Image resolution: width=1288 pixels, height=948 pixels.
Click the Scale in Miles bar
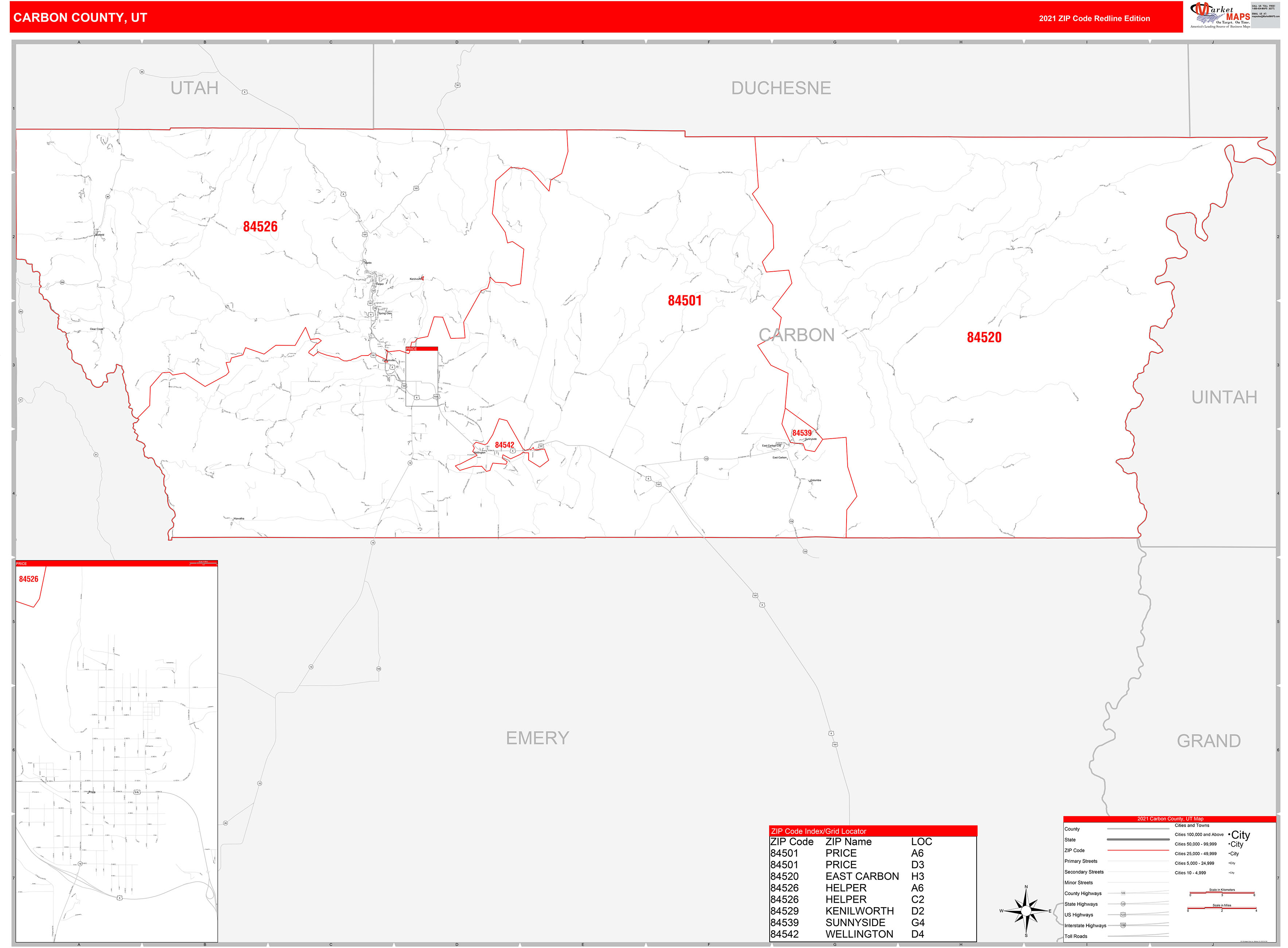click(1221, 908)
